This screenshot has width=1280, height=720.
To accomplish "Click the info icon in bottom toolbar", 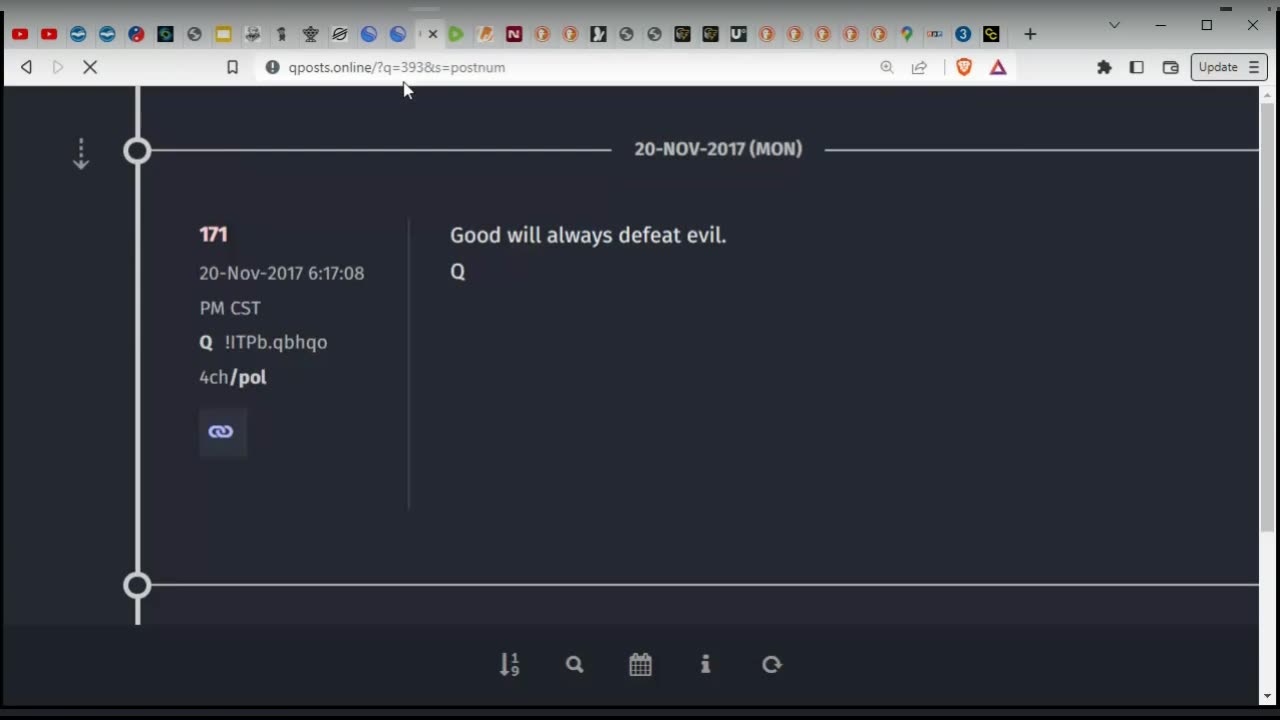I will 706,664.
